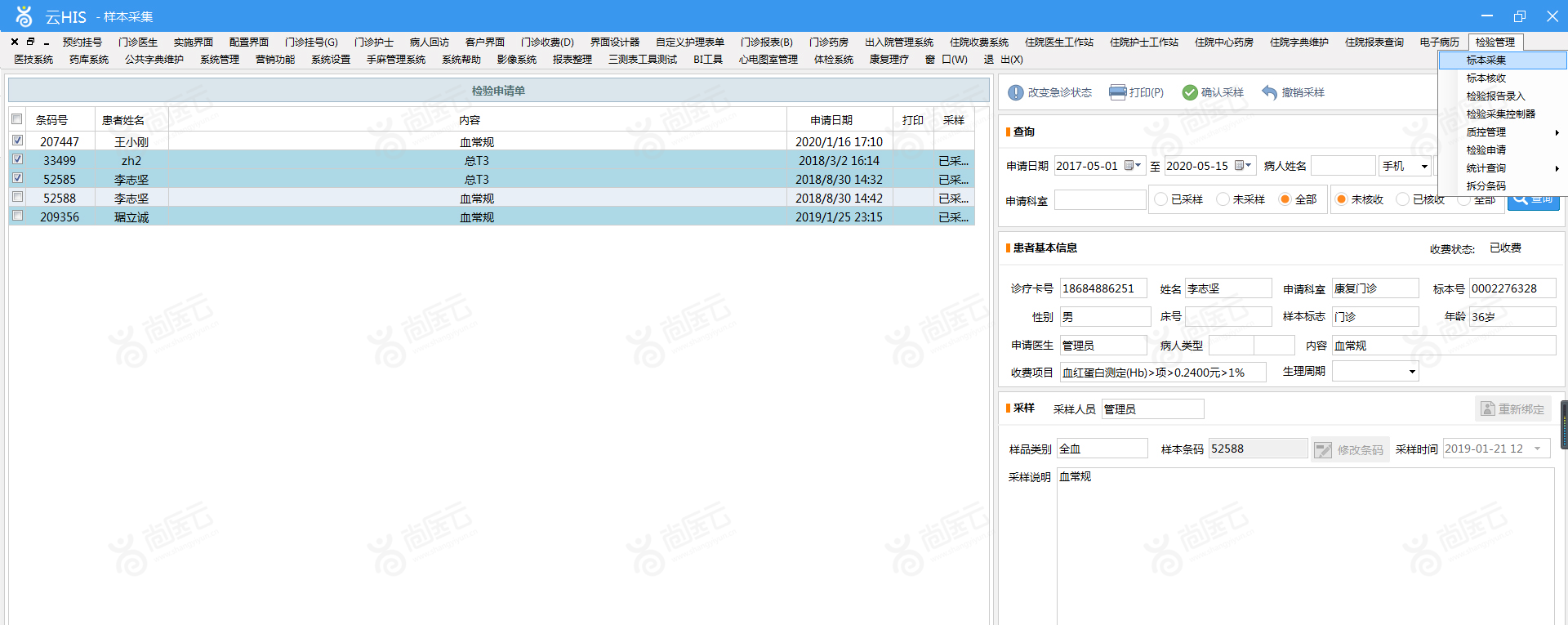
Task: Click the 采样说明 text area
Action: click(x=1306, y=546)
